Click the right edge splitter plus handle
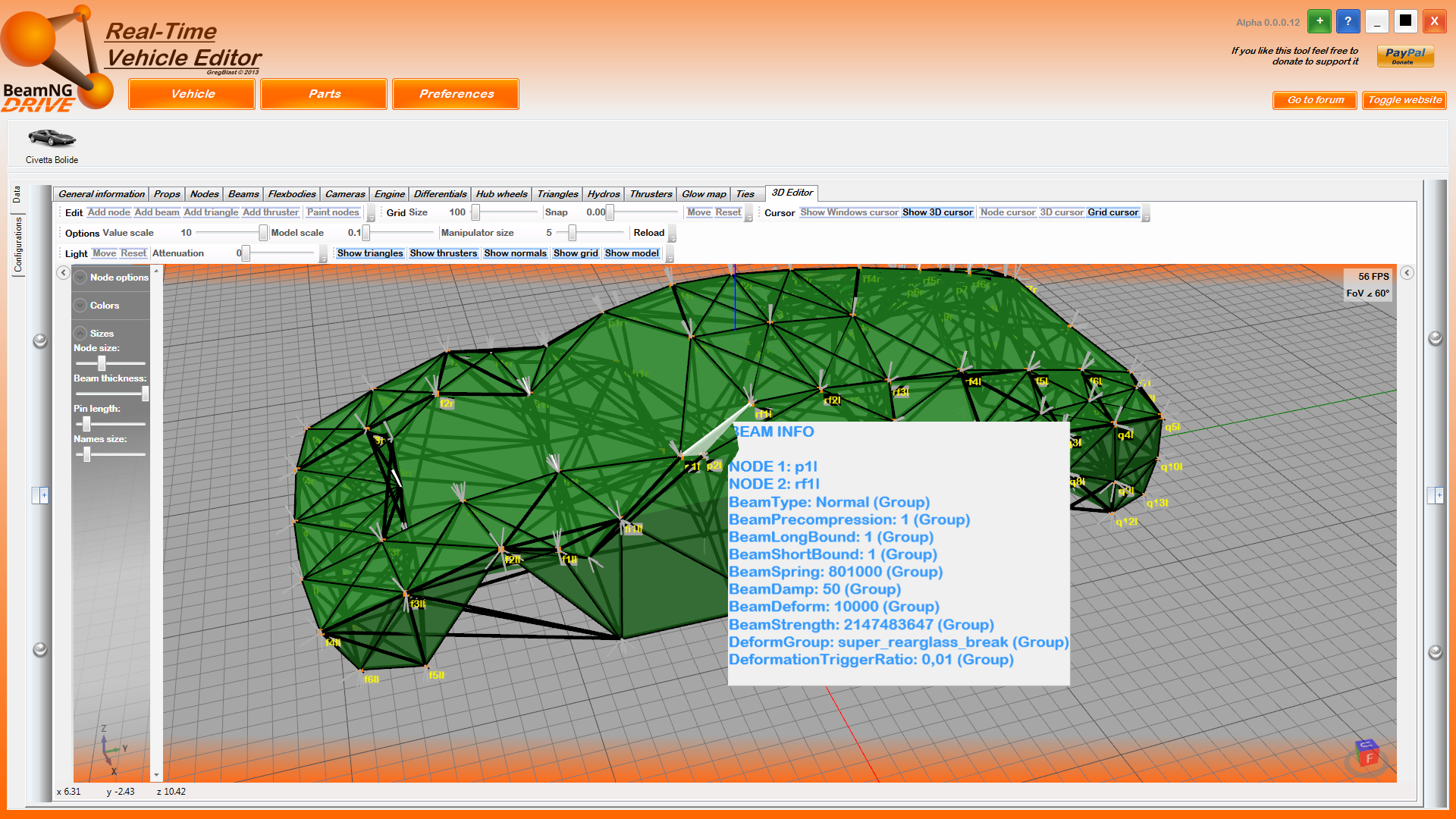 (x=1435, y=495)
